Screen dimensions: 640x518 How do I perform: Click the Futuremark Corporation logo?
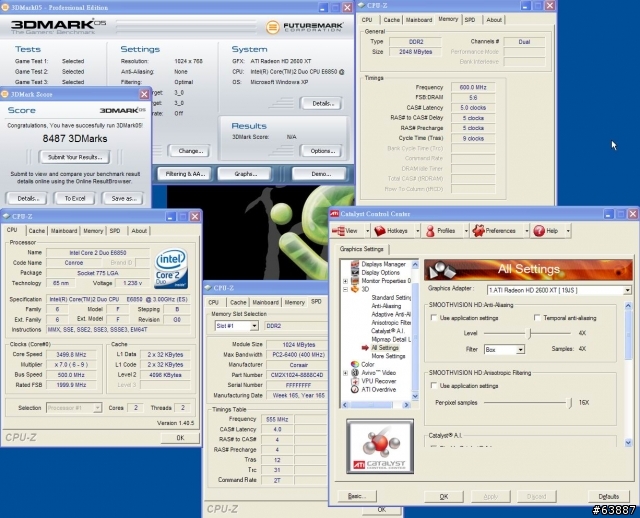304,27
